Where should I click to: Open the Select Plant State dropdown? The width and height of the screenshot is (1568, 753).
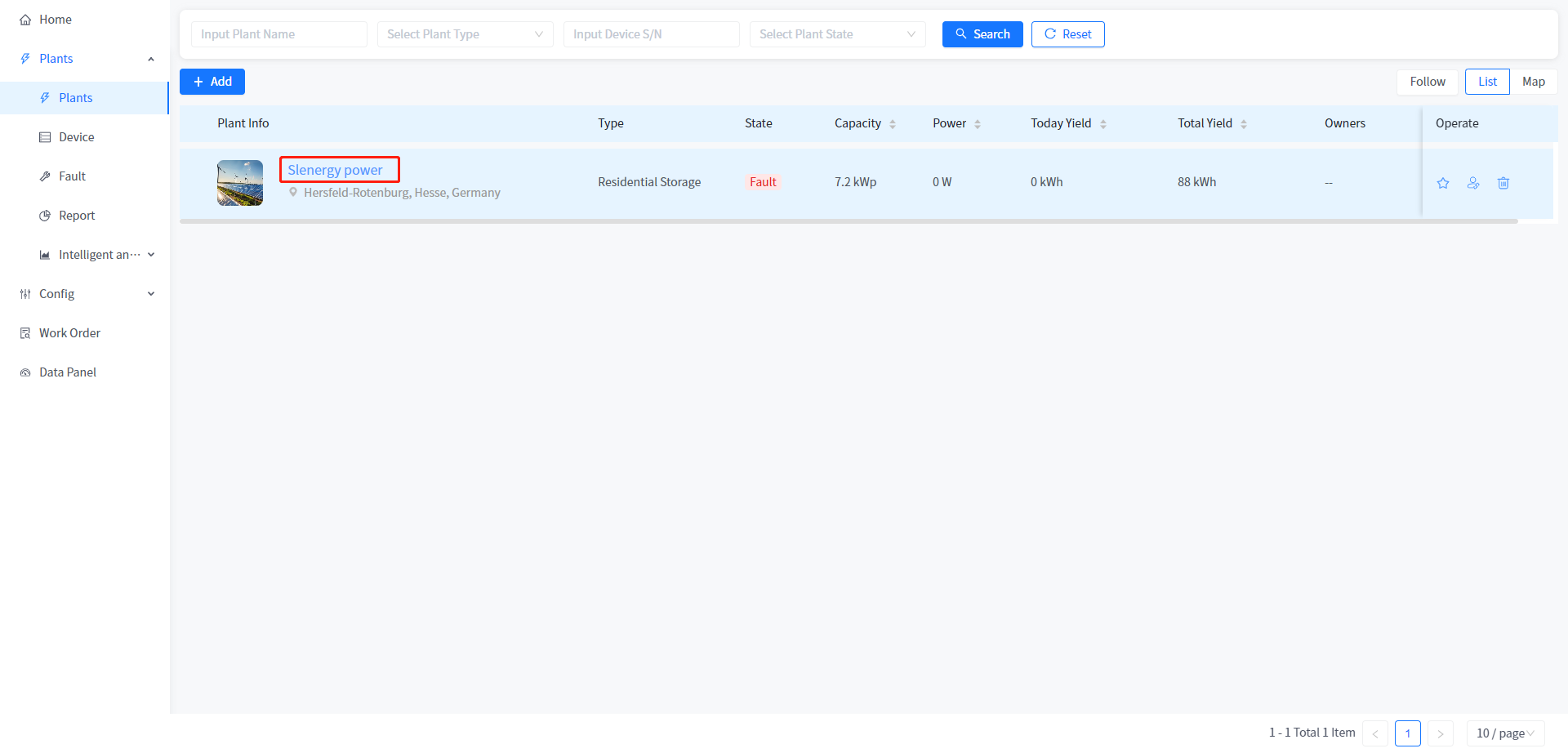click(837, 34)
